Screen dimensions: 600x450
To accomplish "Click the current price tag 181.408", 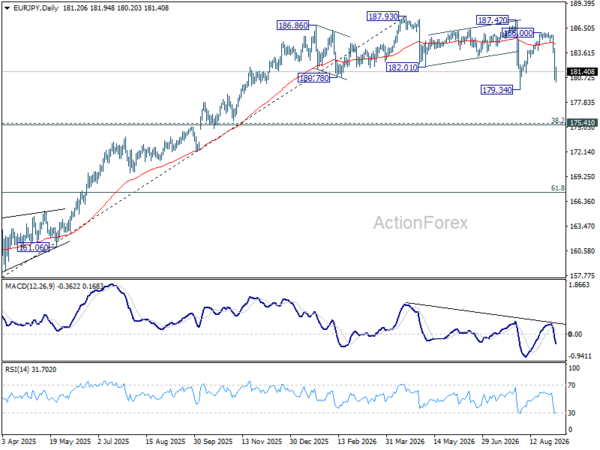I will [582, 72].
